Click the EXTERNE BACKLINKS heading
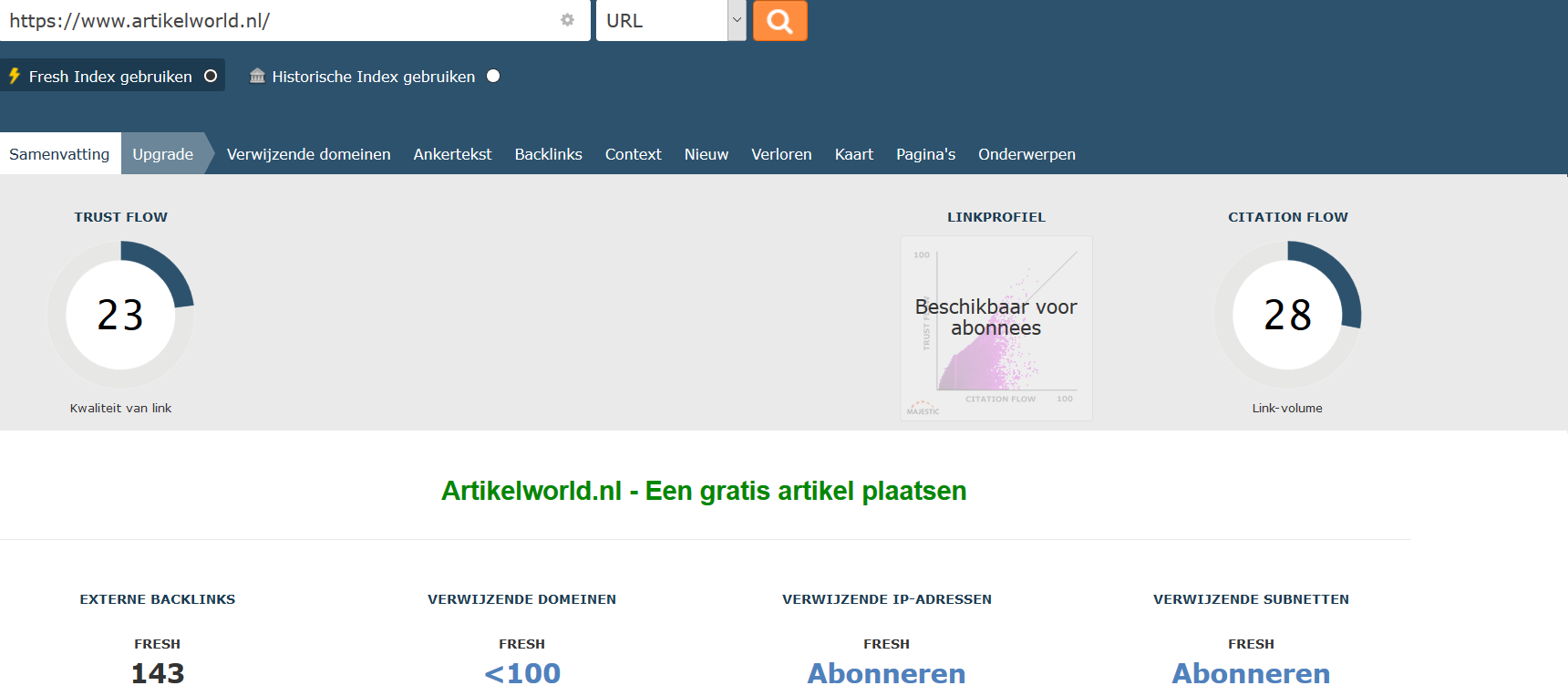Screen dimensions: 1568x696 point(158,599)
